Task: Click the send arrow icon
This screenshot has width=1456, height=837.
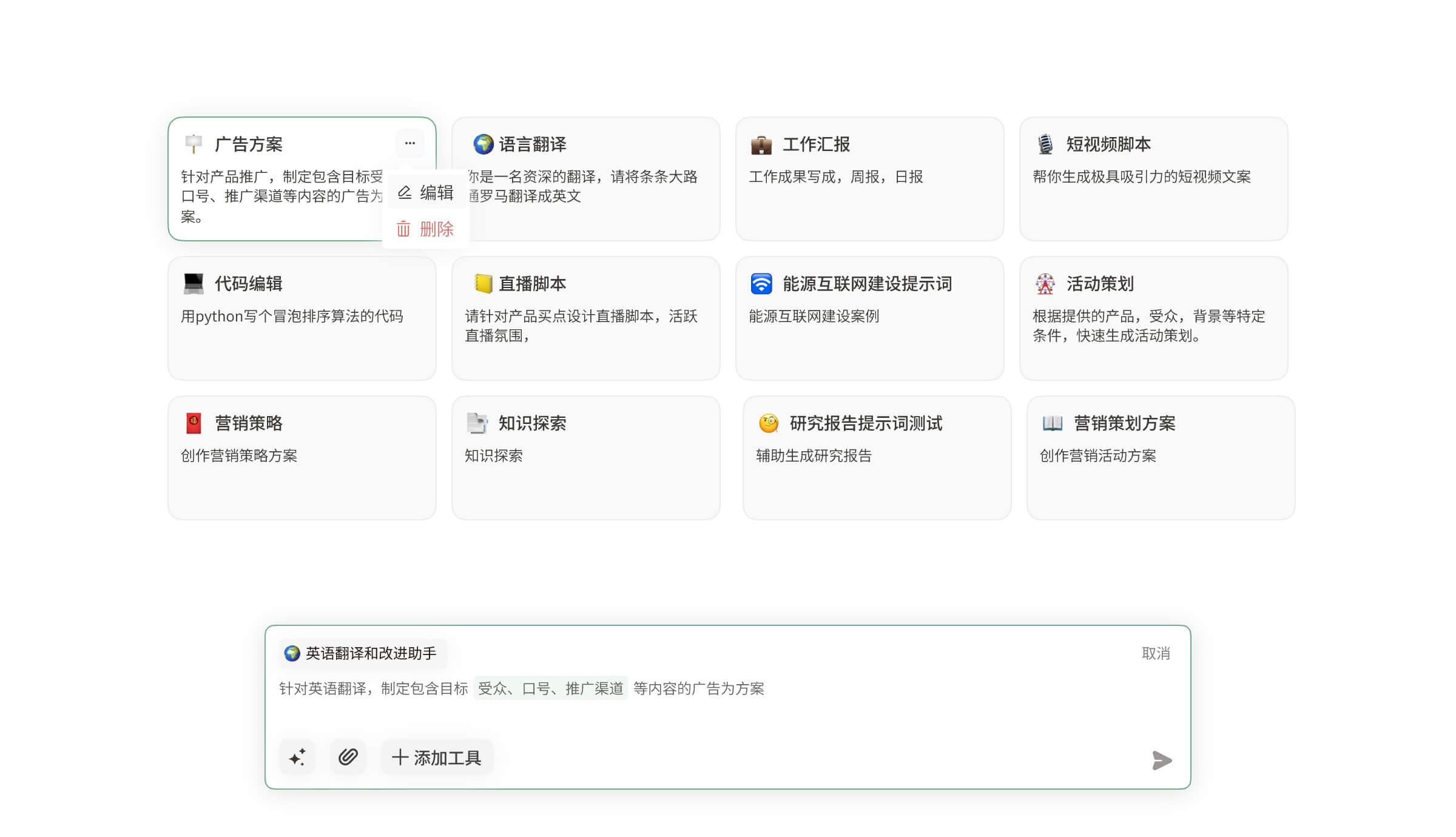Action: click(x=1162, y=760)
